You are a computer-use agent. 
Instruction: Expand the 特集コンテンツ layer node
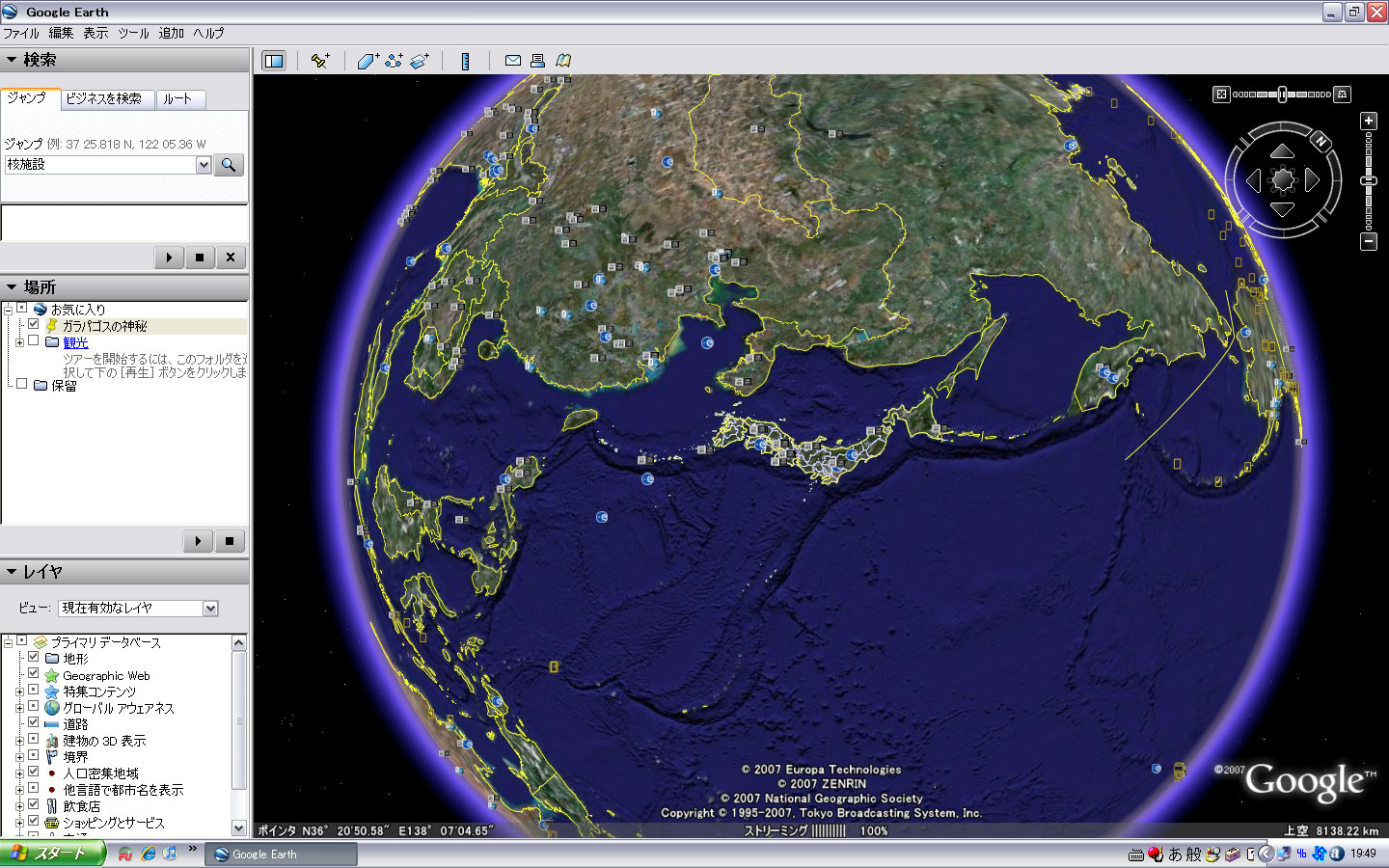tap(18, 692)
